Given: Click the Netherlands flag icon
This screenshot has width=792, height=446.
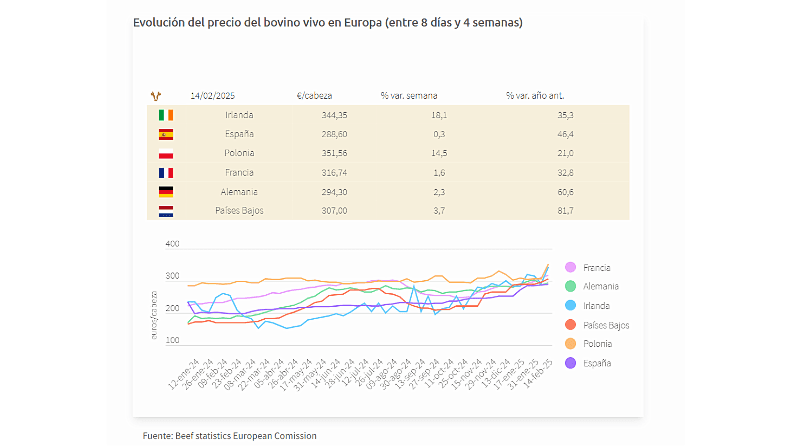Looking at the screenshot, I should pyautogui.click(x=166, y=210).
